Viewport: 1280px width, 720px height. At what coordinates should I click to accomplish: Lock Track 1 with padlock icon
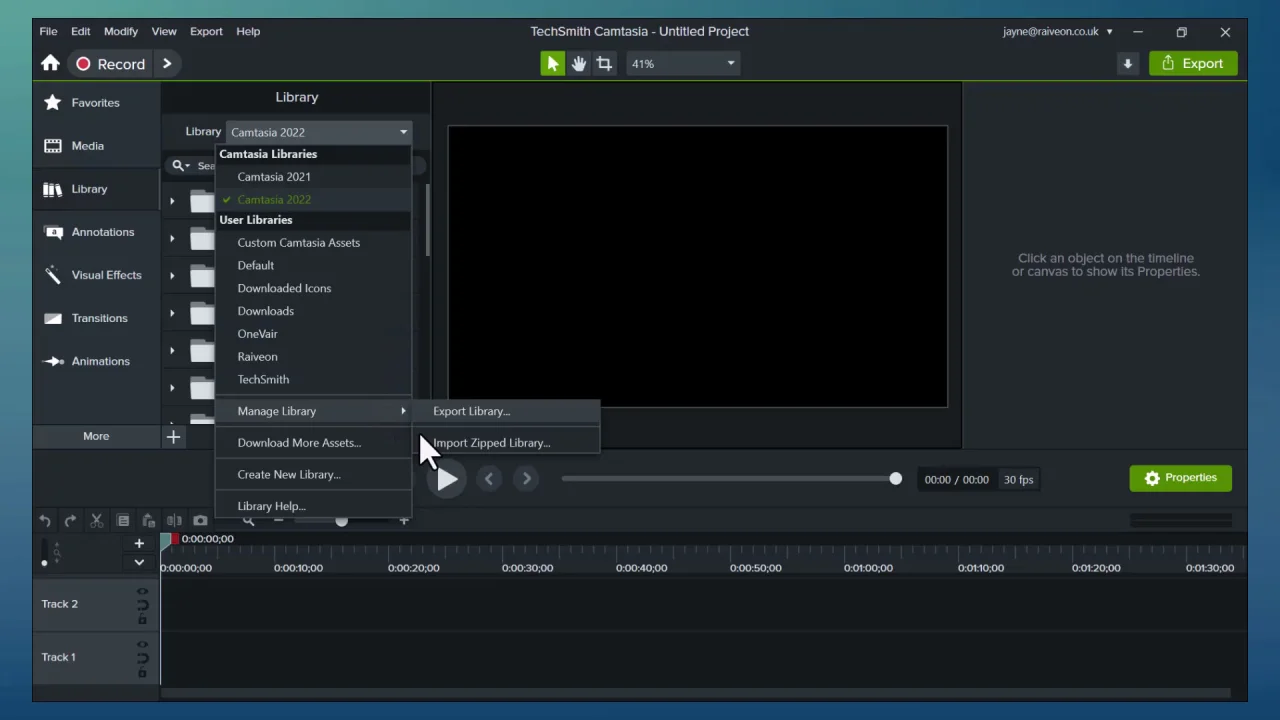point(142,672)
